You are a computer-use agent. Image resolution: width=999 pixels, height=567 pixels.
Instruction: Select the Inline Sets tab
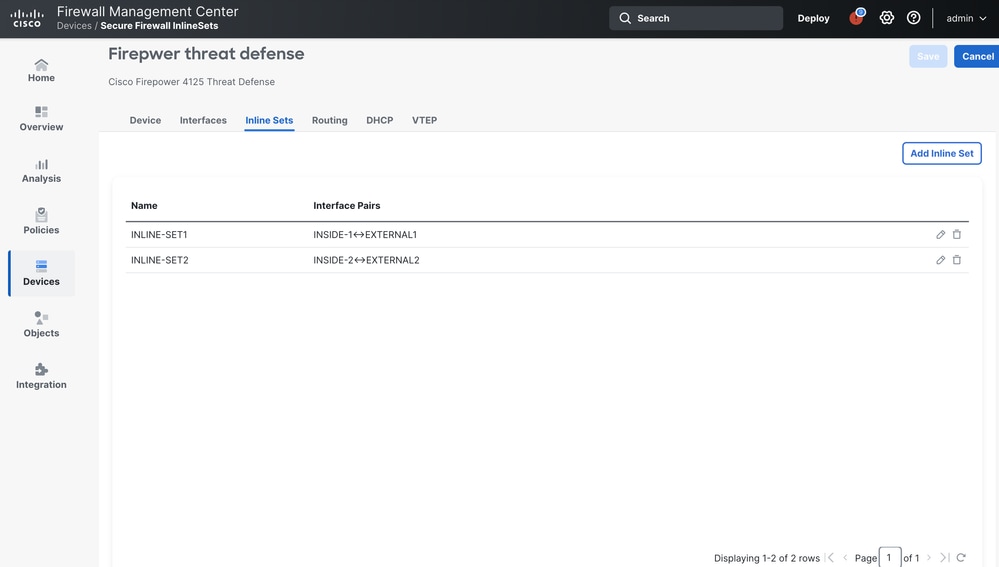coord(269,120)
